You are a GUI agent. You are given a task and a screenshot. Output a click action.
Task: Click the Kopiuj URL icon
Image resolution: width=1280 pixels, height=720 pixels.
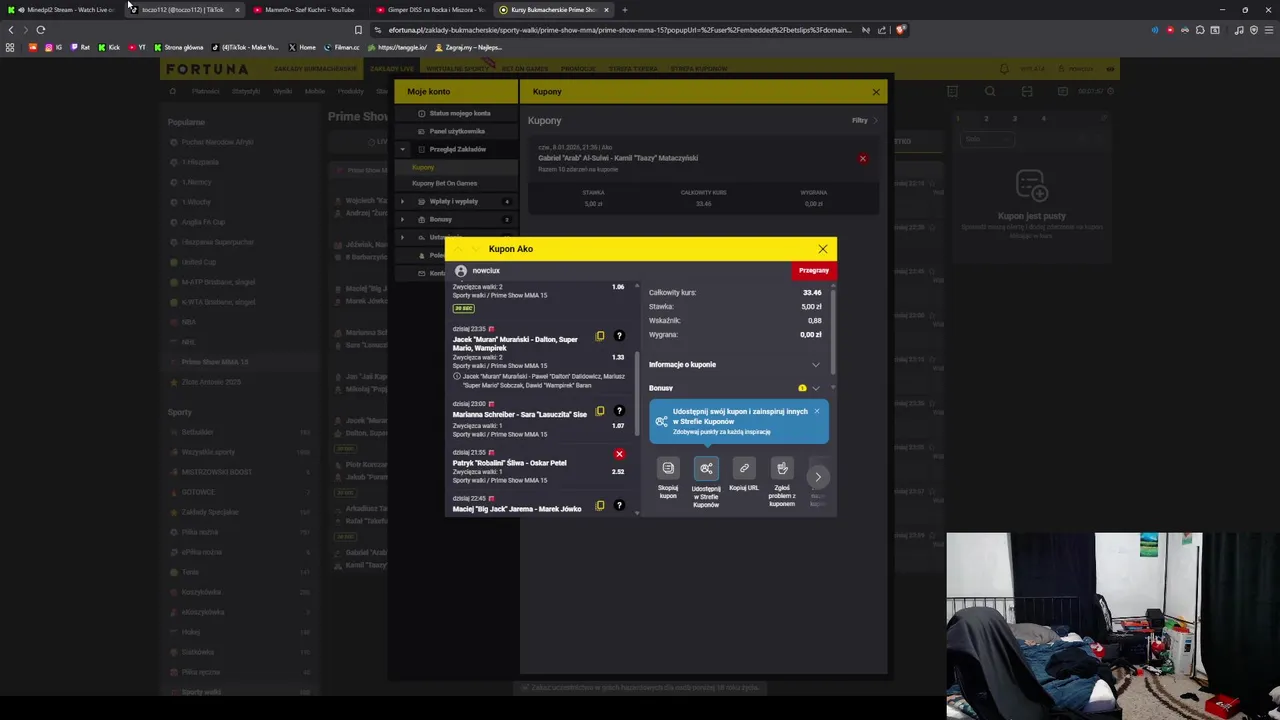coord(744,468)
